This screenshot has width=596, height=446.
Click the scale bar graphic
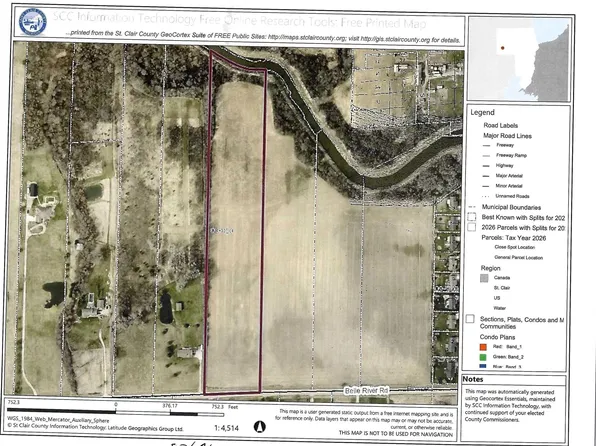[115, 412]
